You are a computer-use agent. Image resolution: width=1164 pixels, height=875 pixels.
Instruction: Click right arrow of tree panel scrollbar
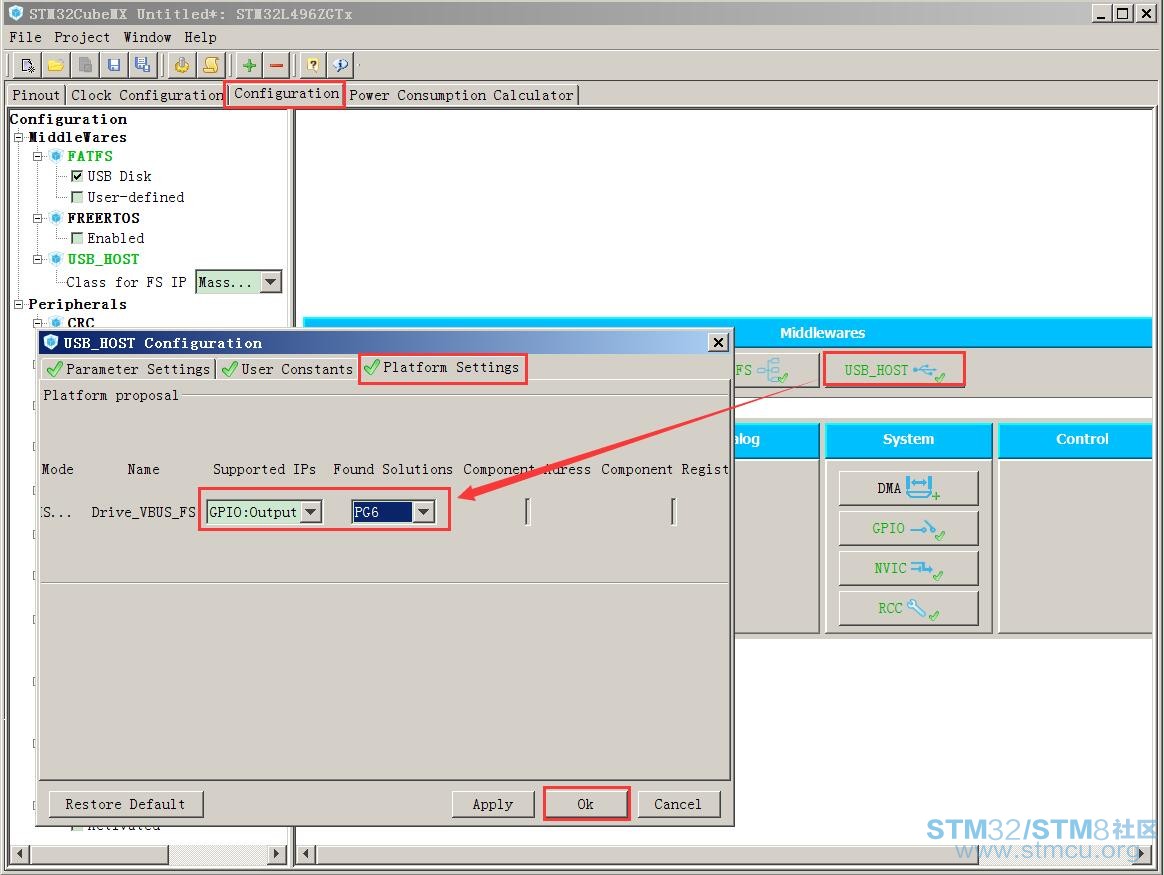pos(277,853)
